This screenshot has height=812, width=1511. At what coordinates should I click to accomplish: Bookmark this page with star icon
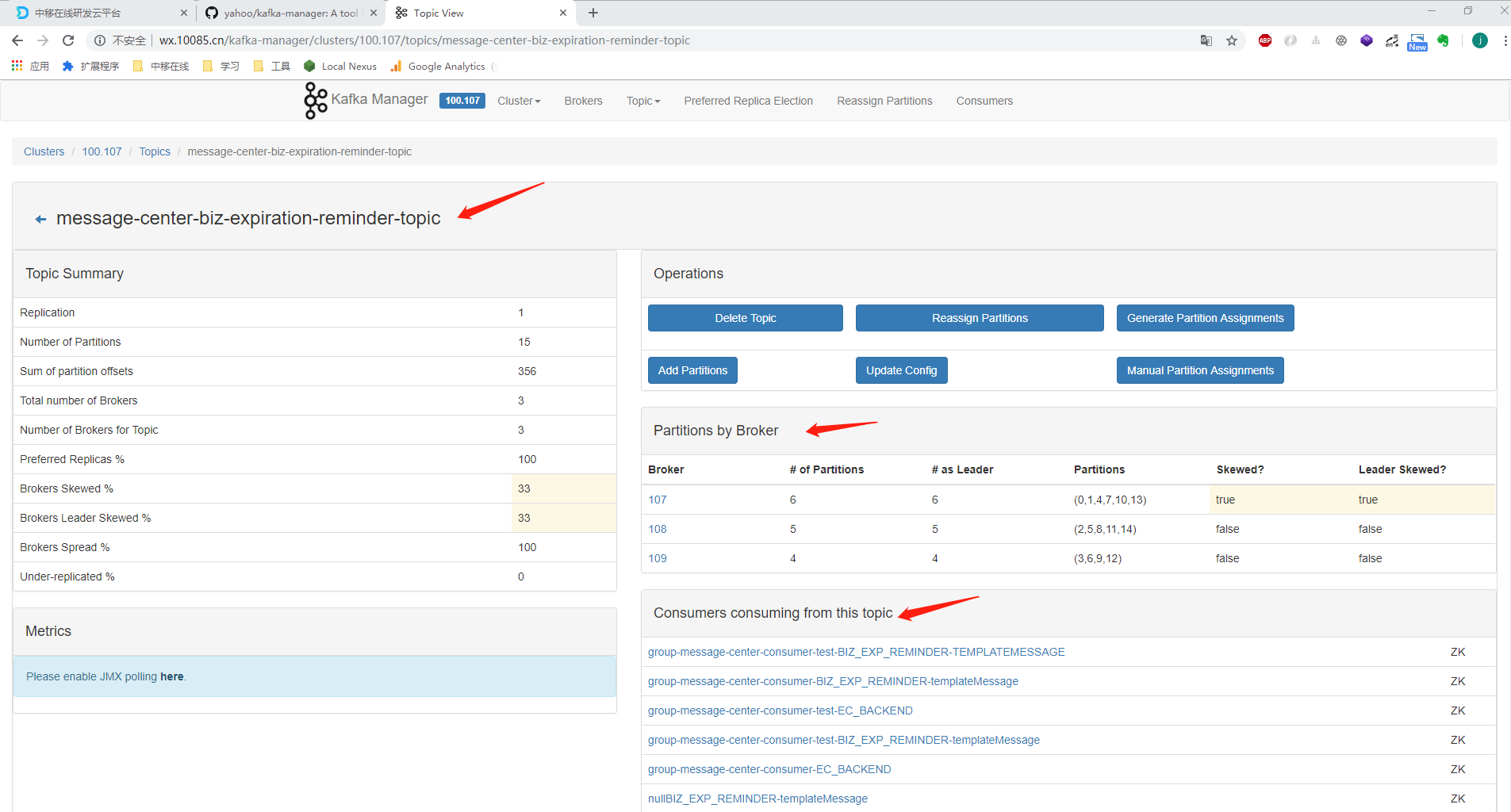[x=1232, y=40]
